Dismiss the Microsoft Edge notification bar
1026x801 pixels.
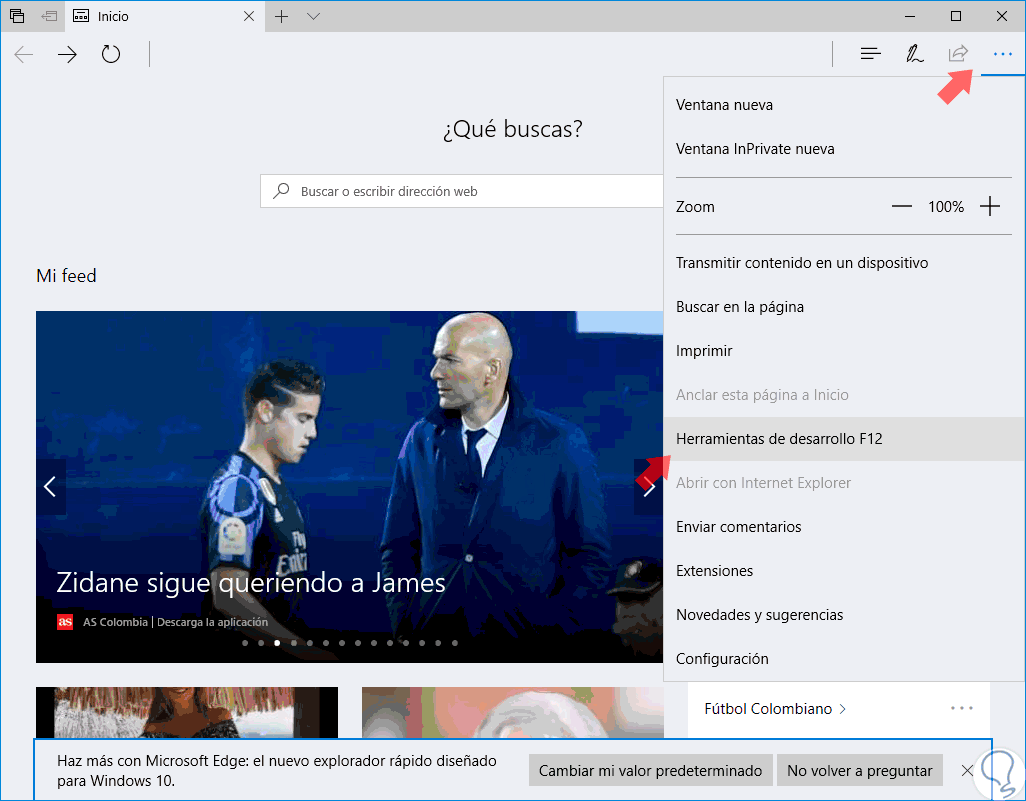pos(967,770)
